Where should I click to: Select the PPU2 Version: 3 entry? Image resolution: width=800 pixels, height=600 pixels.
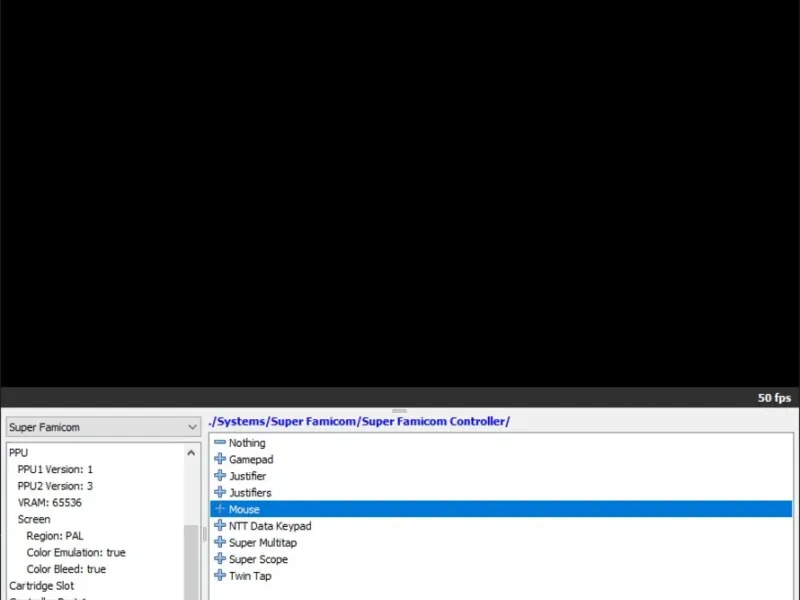55,486
